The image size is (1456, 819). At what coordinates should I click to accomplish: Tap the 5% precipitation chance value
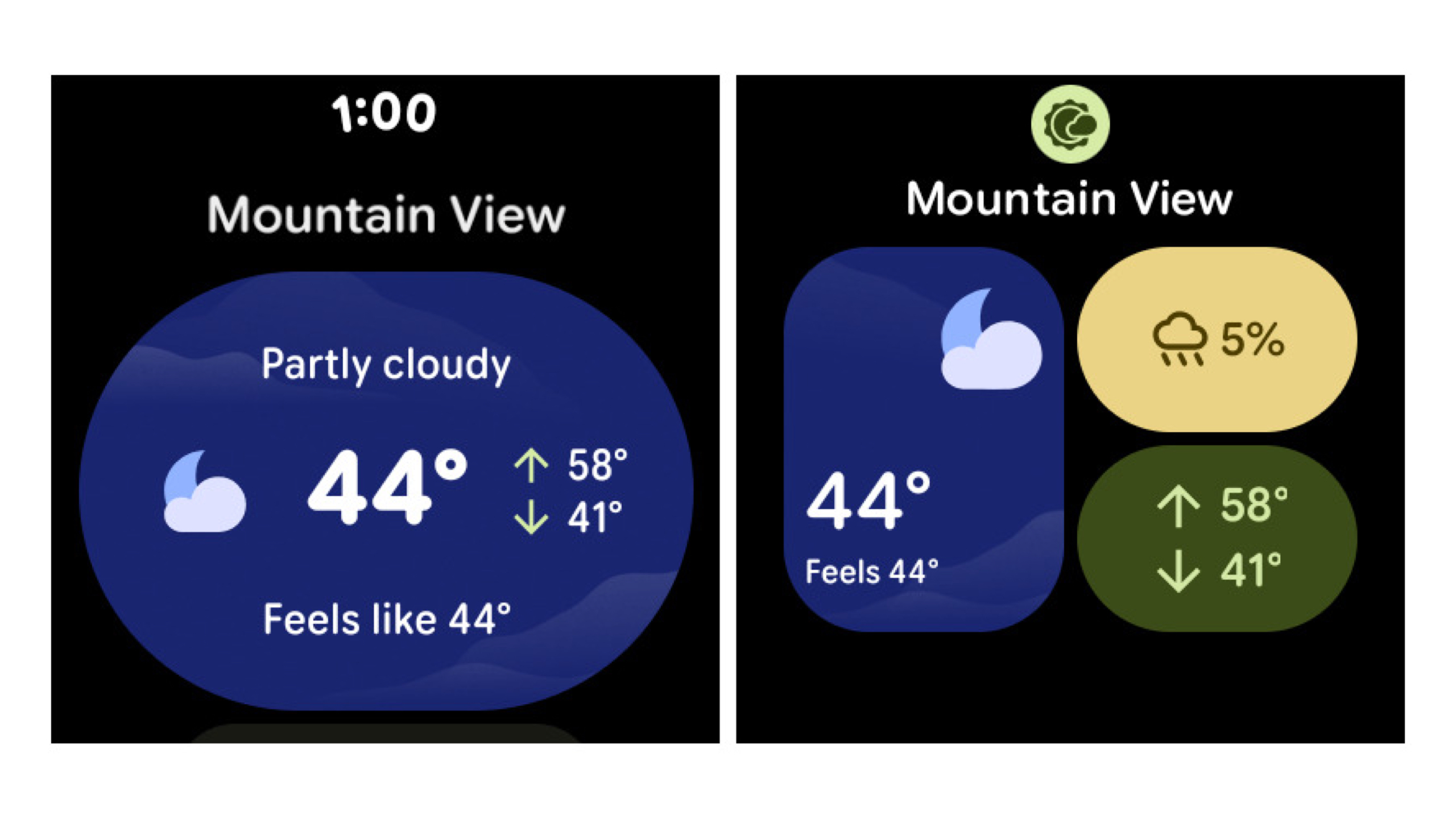[x=1252, y=340]
